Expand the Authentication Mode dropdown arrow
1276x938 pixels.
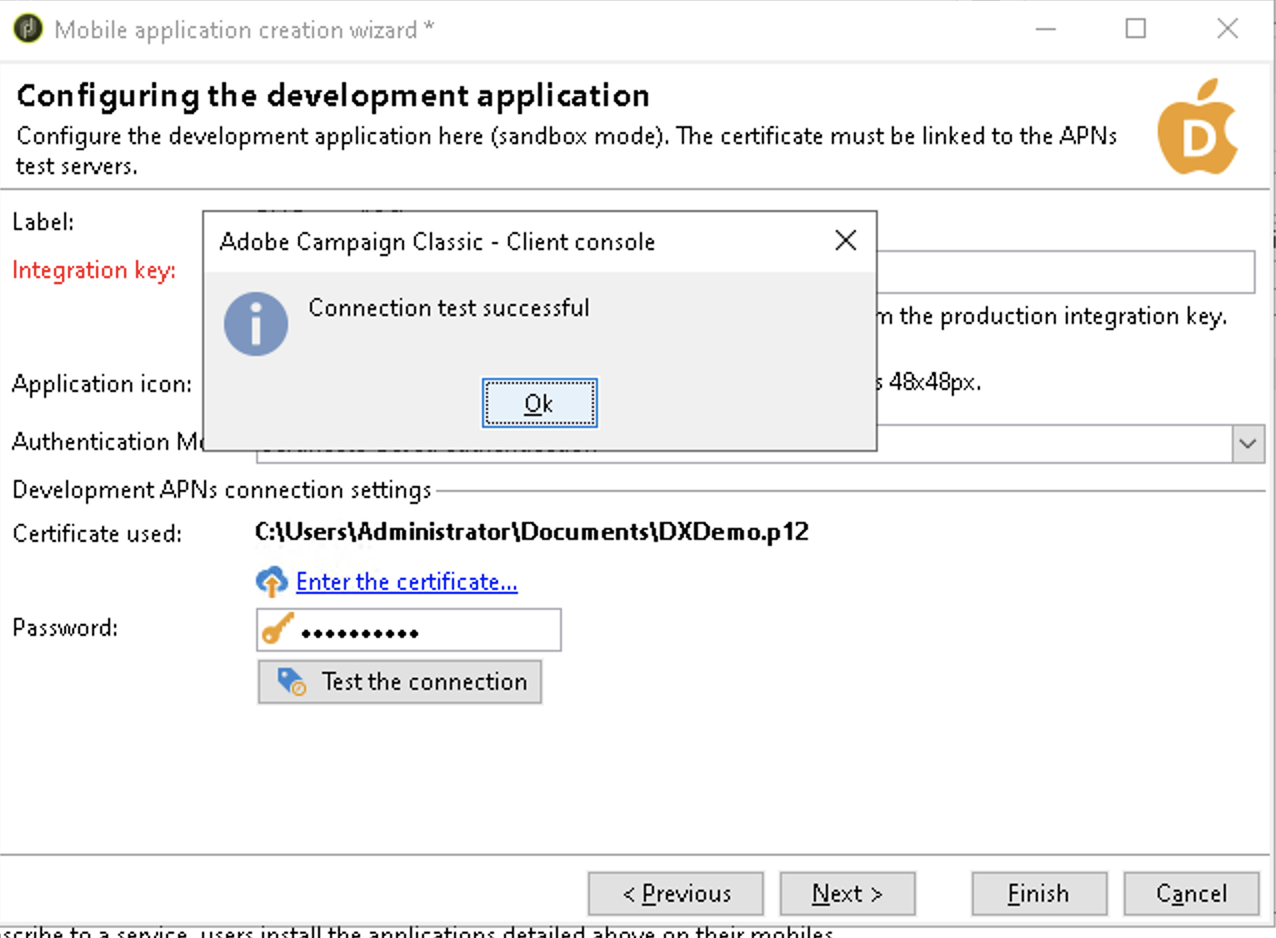[x=1248, y=442]
